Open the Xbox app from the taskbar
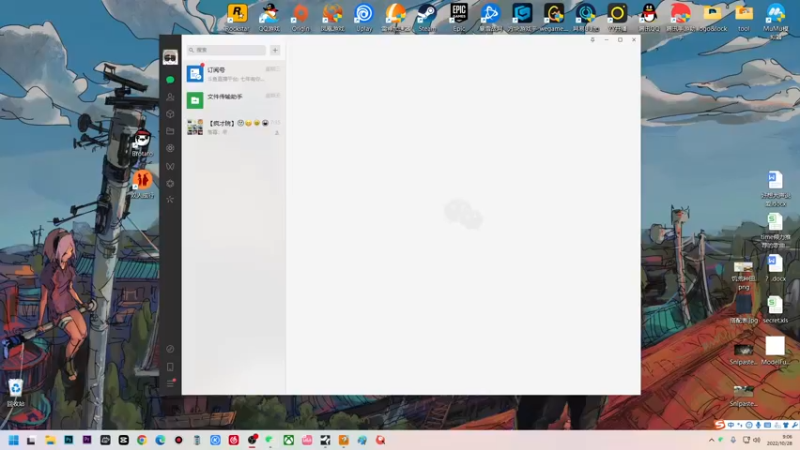The height and width of the screenshot is (450, 800). (288, 440)
